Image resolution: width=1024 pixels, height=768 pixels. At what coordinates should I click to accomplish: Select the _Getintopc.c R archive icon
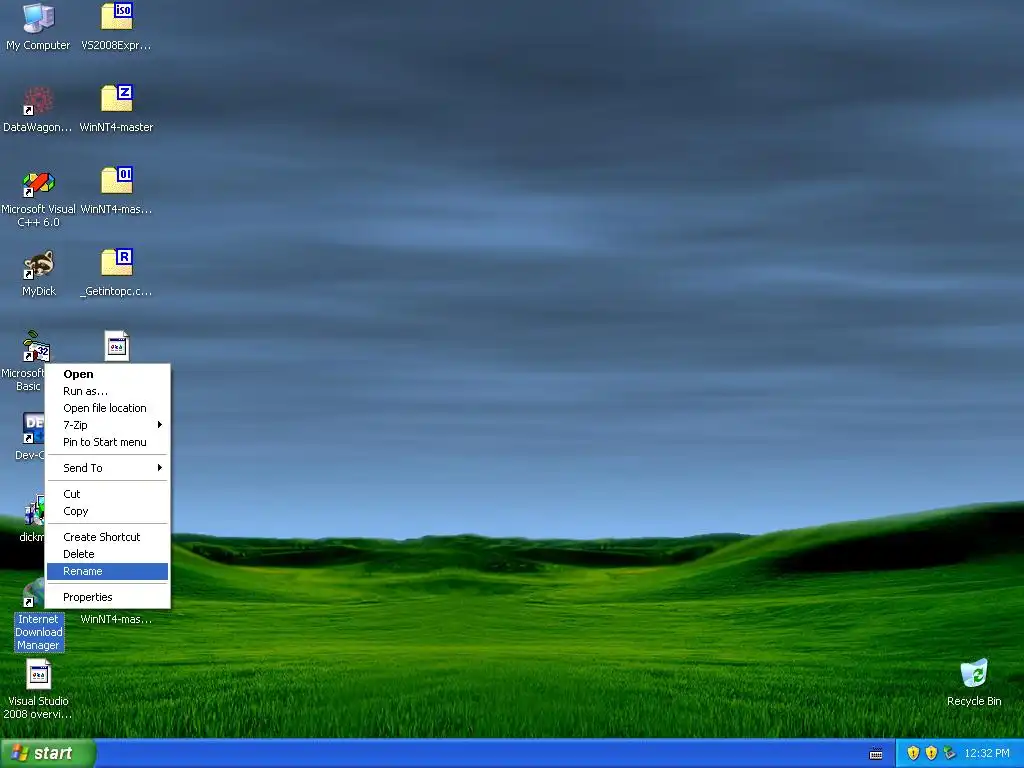[117, 263]
